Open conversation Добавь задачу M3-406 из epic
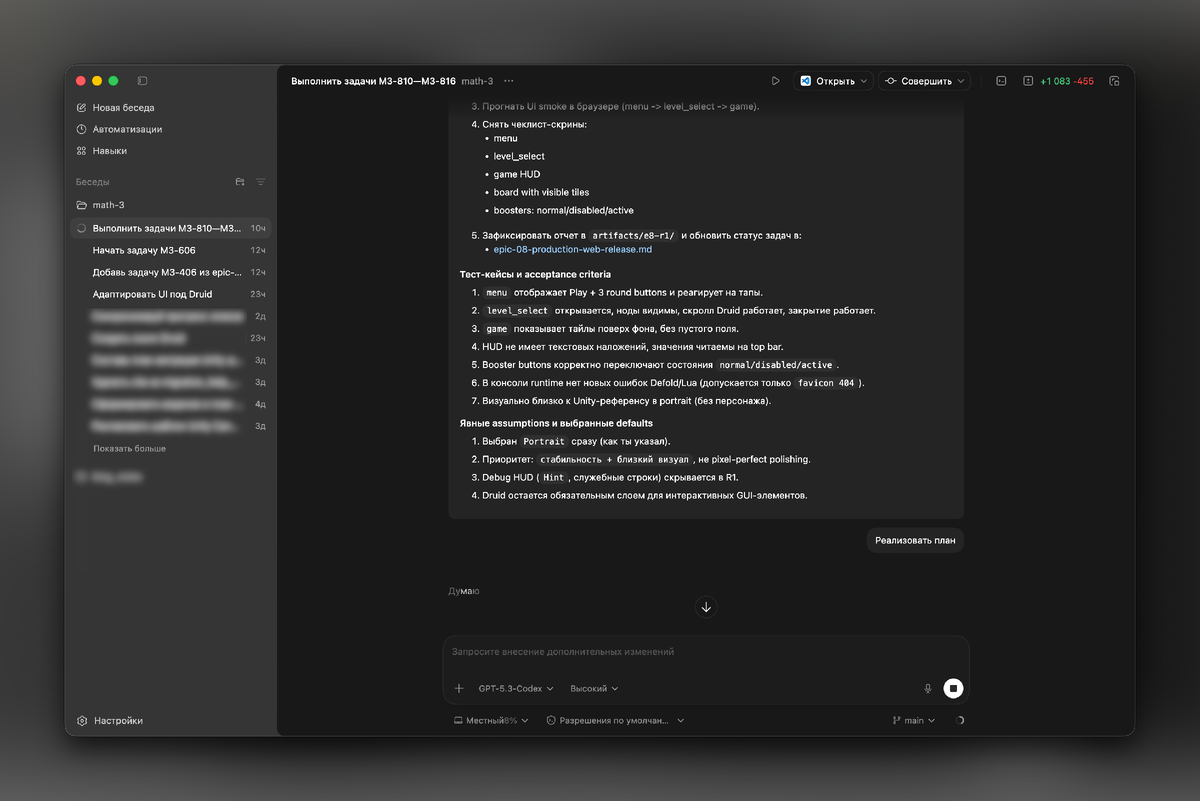 point(171,272)
